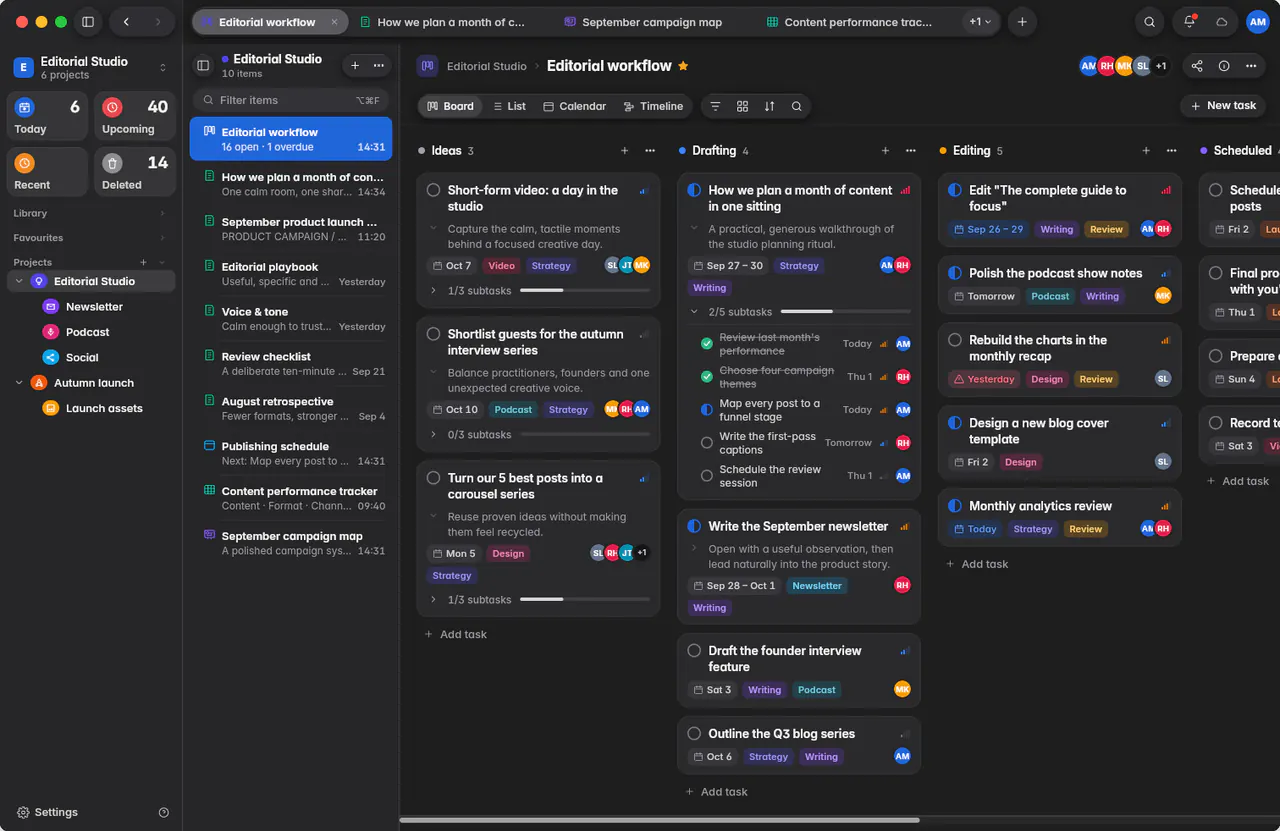
Task: Click the horizontal scrollbar under the board
Action: point(660,821)
